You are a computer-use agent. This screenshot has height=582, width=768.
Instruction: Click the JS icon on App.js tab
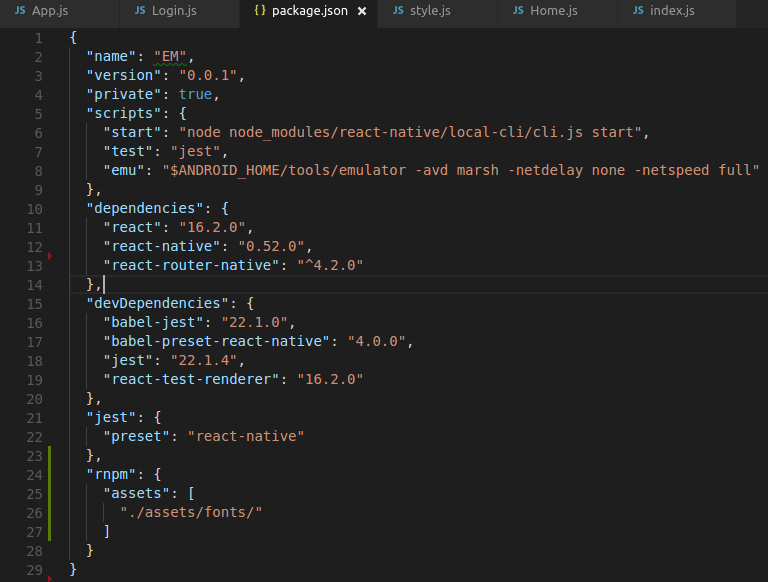(x=20, y=10)
